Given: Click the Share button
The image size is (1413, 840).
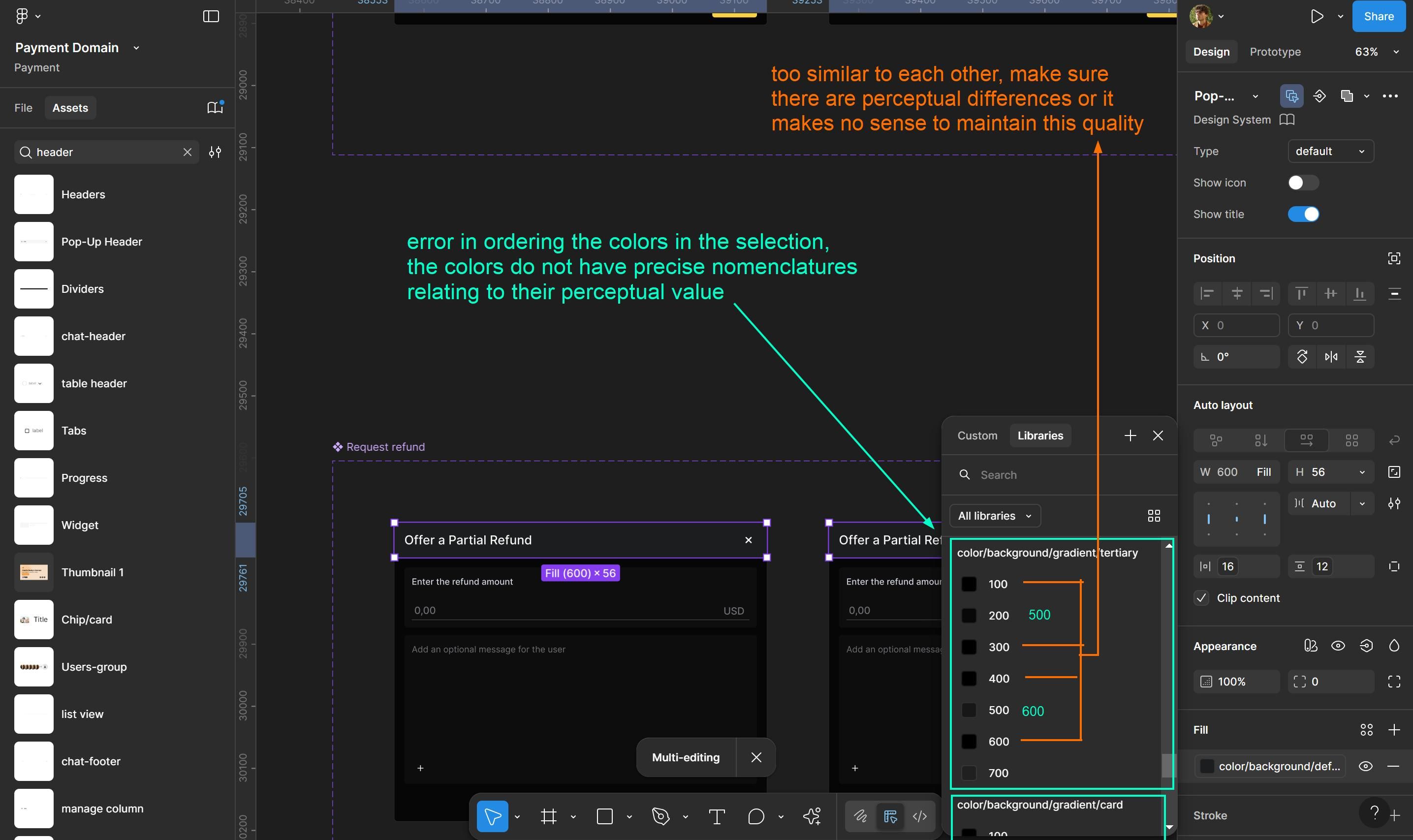Looking at the screenshot, I should click(x=1379, y=16).
